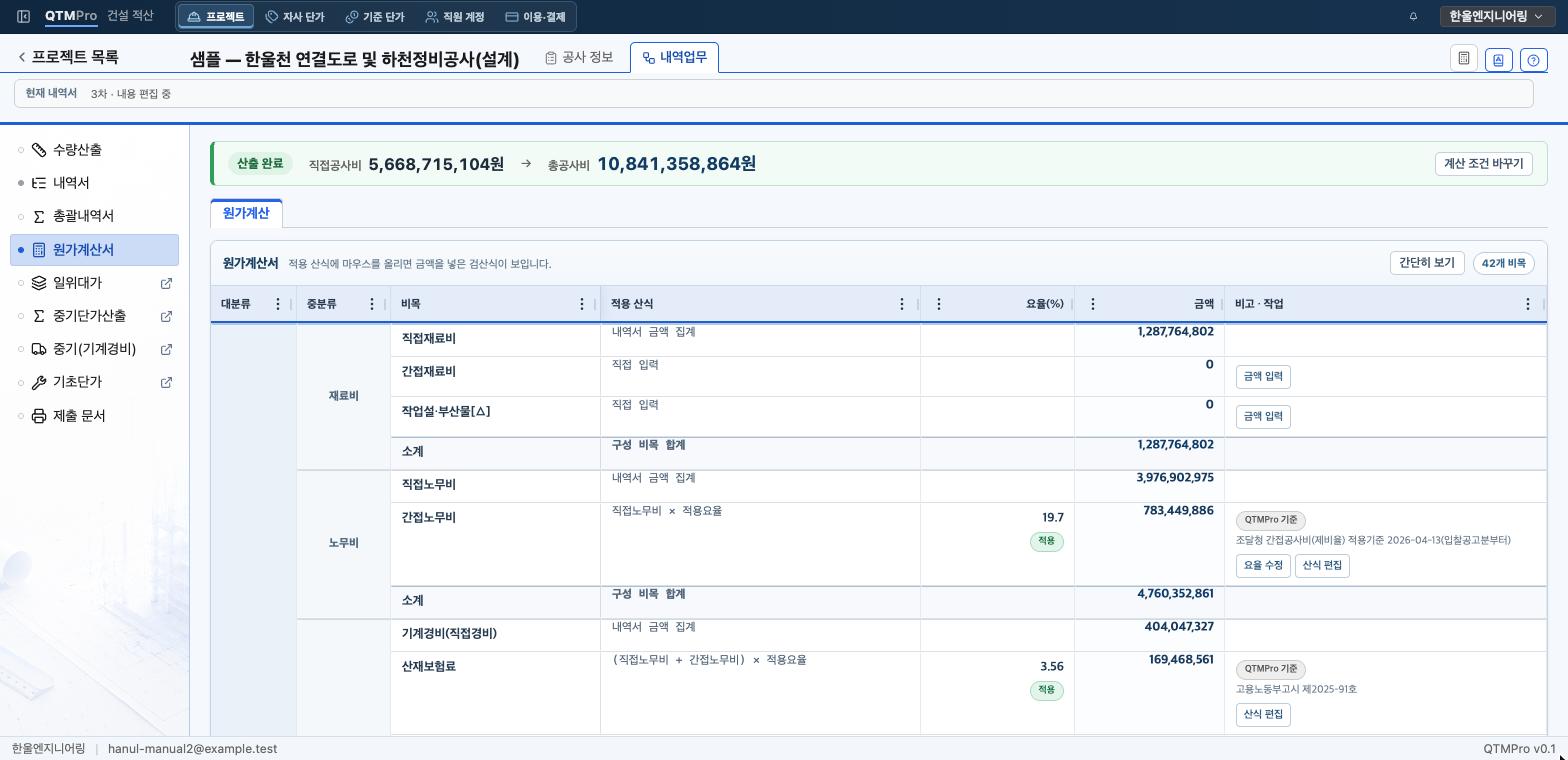The width and height of the screenshot is (1568, 760).
Task: Collapse the sidebar panel toggle icon
Action: (x=23, y=17)
